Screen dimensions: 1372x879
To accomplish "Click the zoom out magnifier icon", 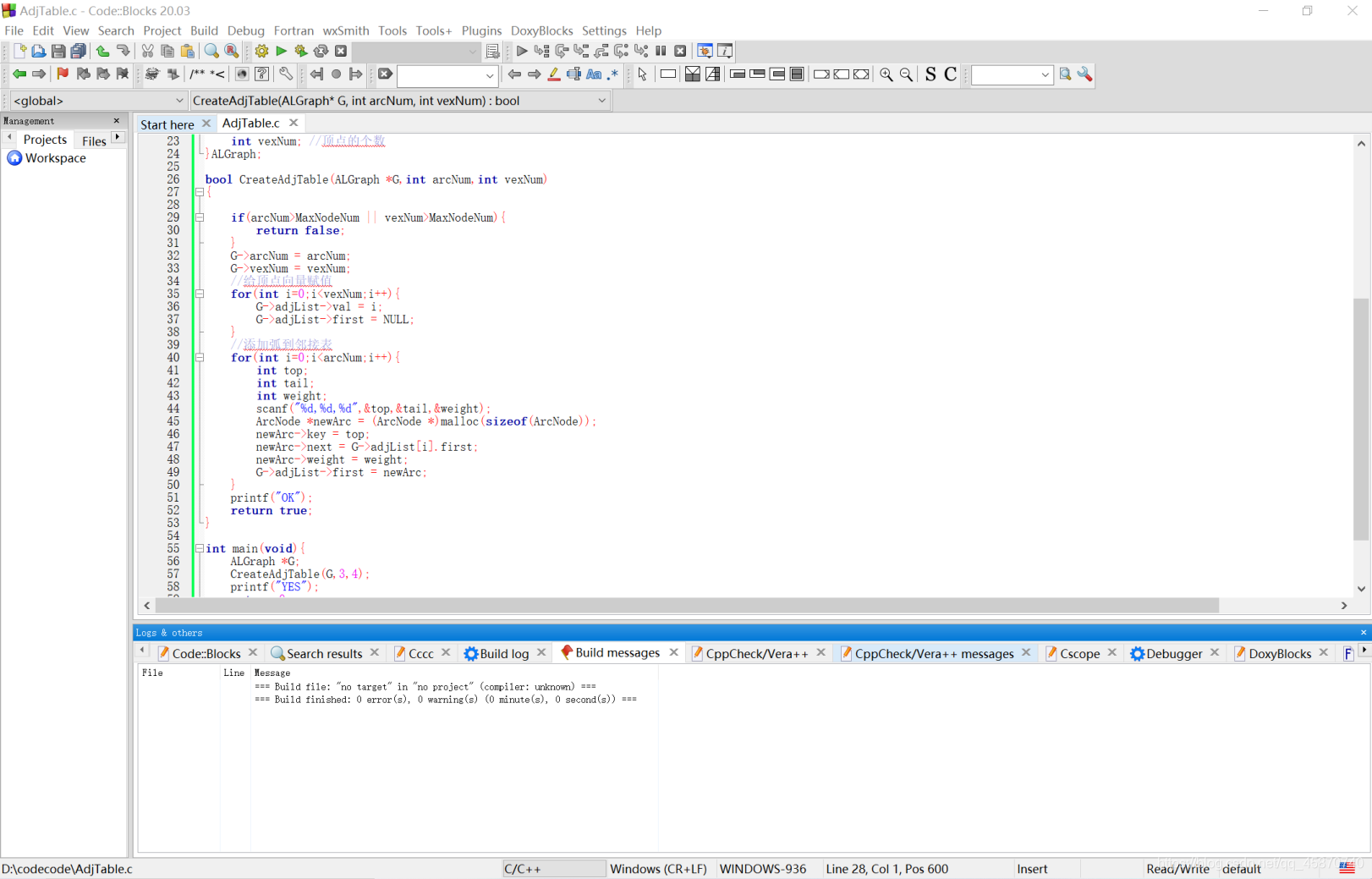I will (906, 74).
